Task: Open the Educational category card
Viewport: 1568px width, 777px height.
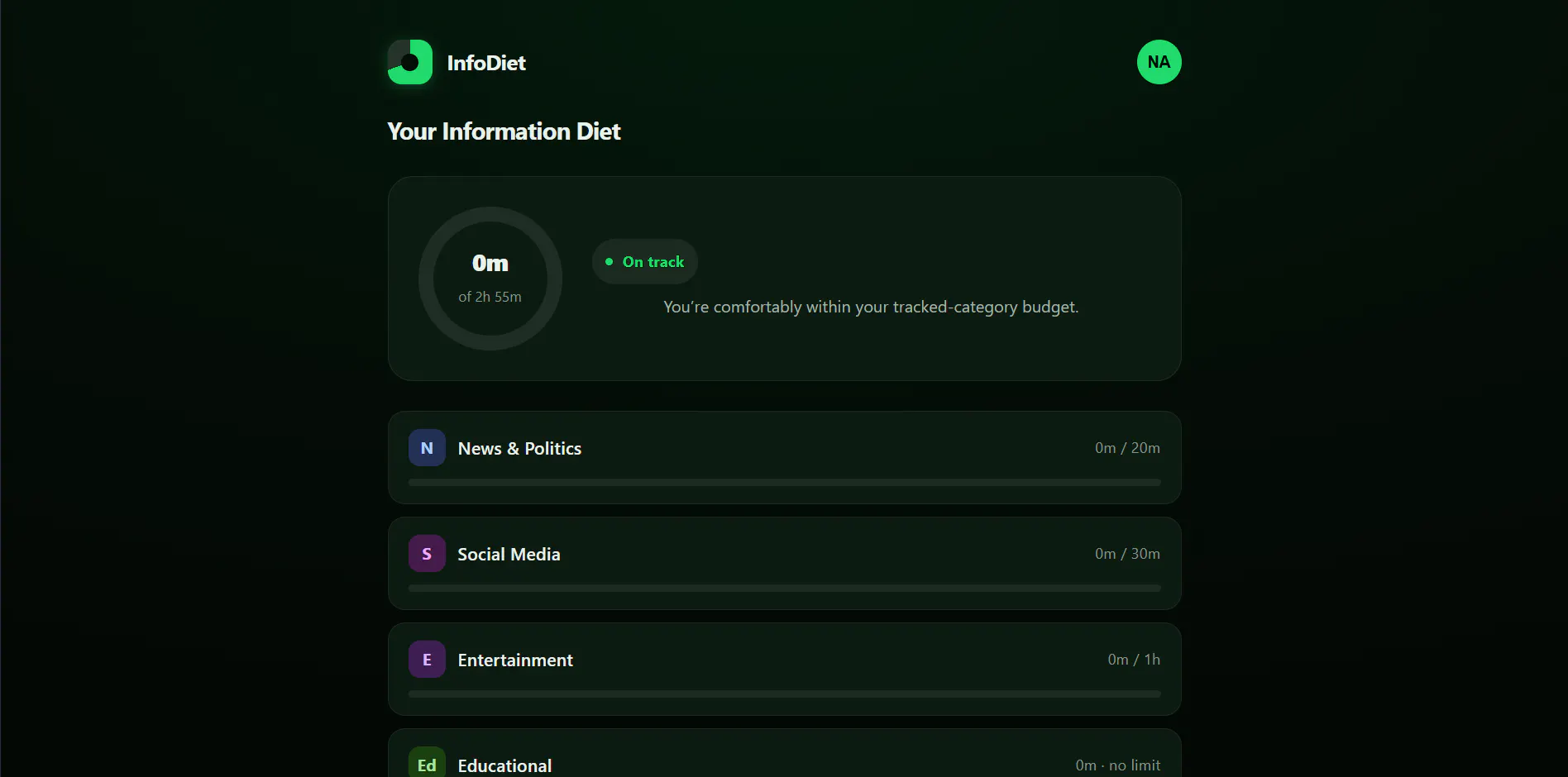Action: 784,753
